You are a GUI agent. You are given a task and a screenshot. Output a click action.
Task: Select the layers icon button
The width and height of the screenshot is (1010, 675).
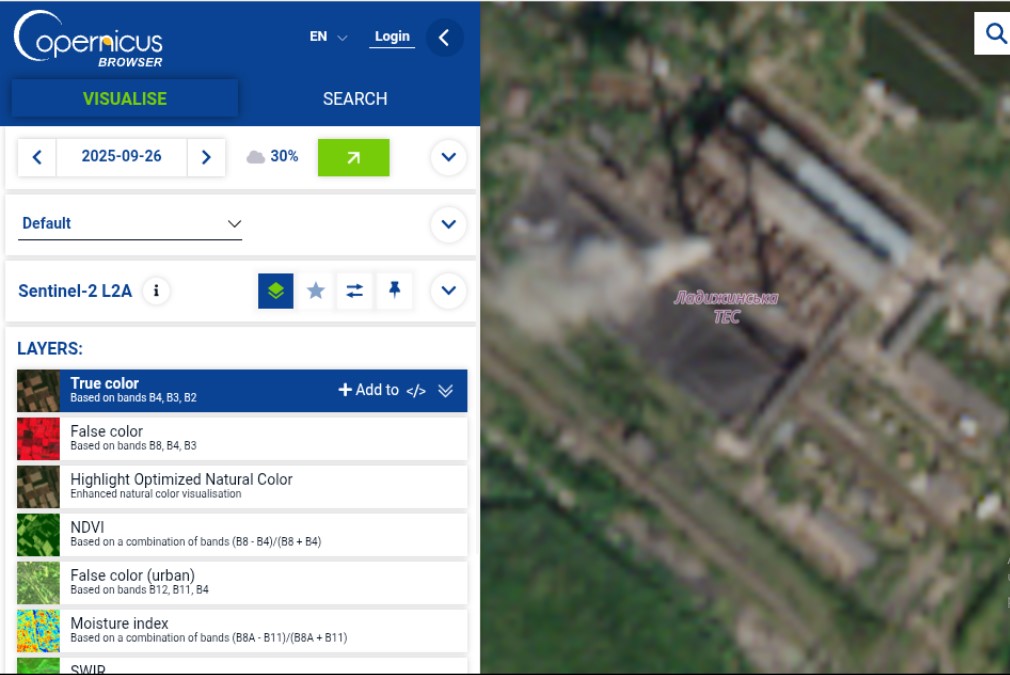[276, 291]
